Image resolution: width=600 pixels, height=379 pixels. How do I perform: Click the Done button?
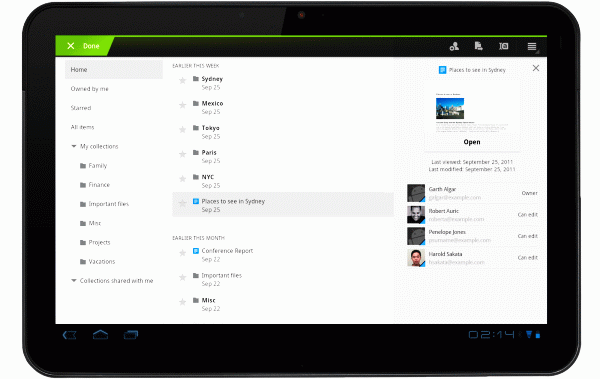(84, 46)
